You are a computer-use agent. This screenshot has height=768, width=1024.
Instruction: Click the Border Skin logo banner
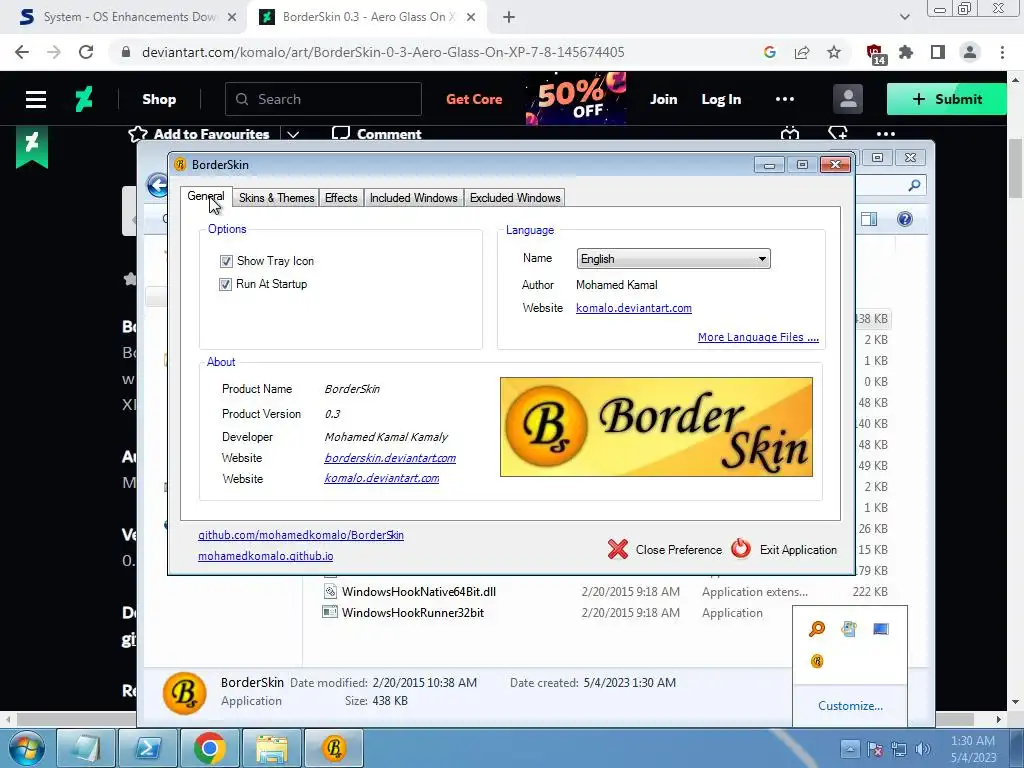[656, 427]
